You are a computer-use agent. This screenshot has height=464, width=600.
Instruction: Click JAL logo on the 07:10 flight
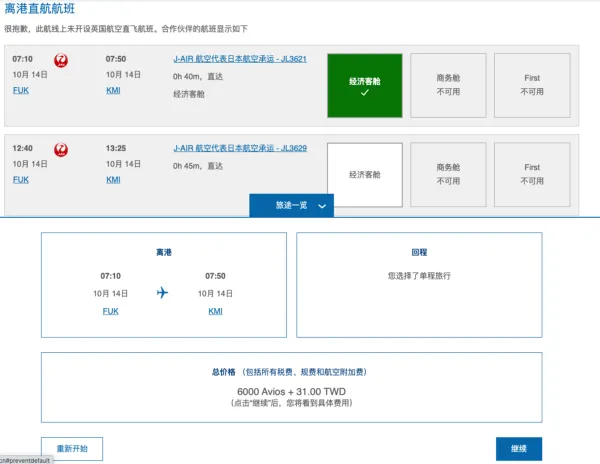[x=61, y=60]
